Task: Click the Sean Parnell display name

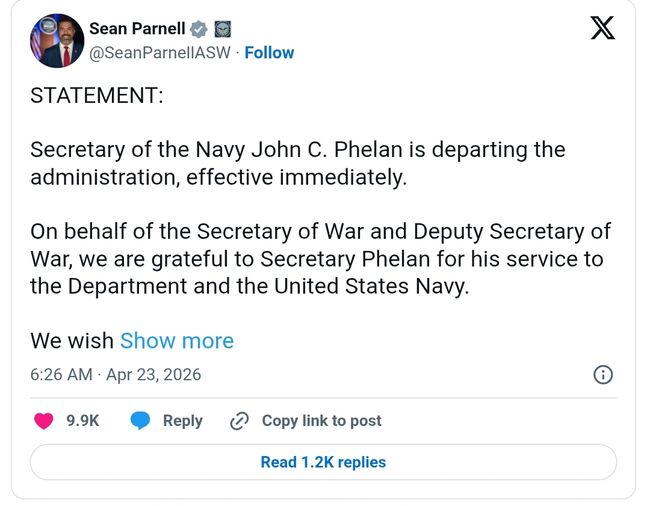Action: (x=137, y=29)
